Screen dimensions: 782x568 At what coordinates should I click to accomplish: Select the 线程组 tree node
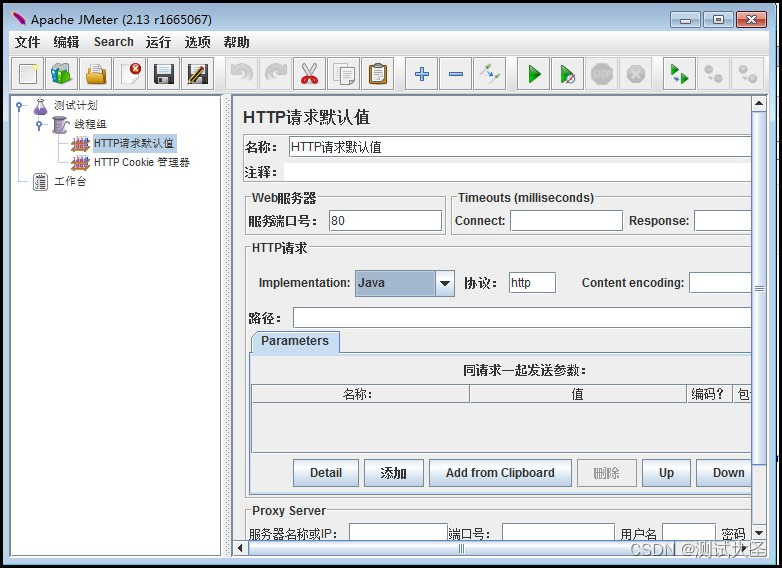coord(90,124)
